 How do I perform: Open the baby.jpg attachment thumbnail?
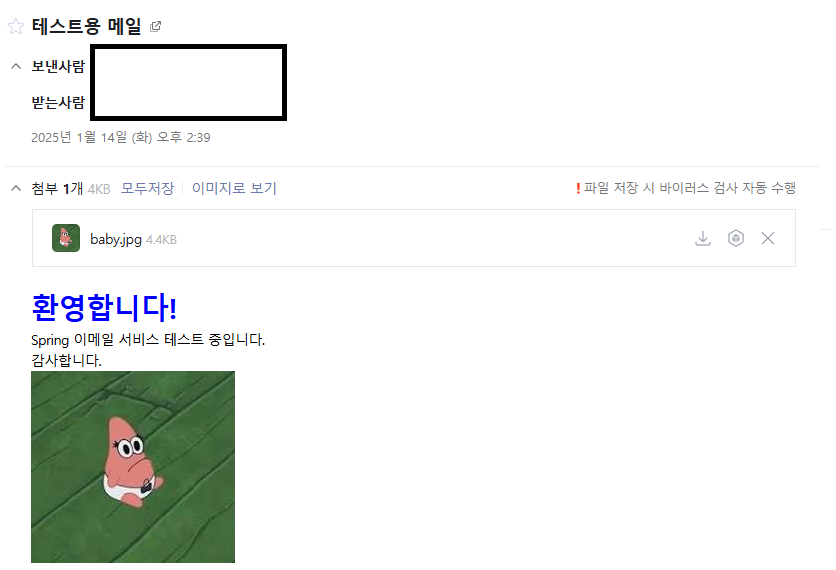[66, 238]
